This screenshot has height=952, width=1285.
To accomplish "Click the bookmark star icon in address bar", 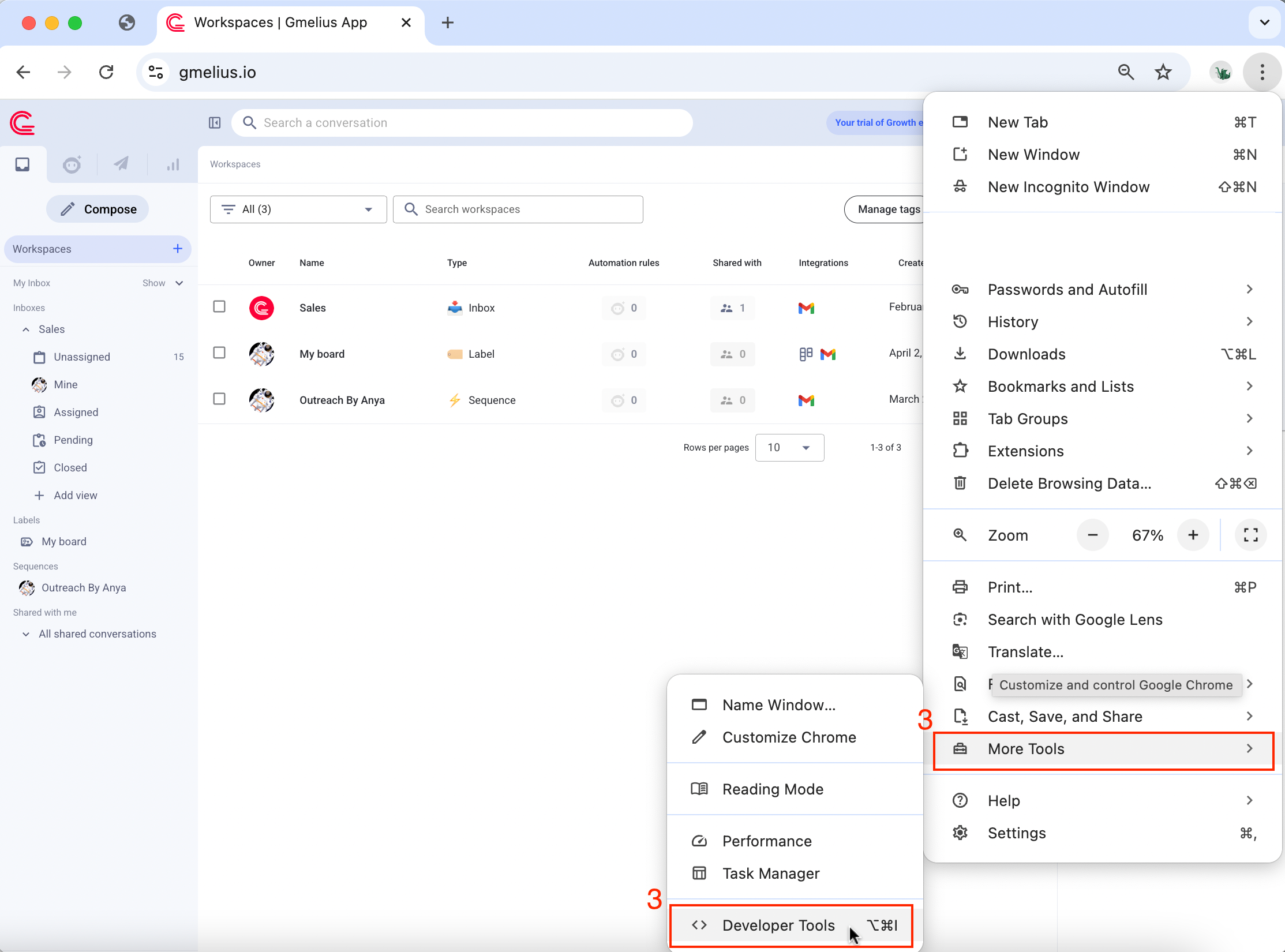I will pos(1163,72).
